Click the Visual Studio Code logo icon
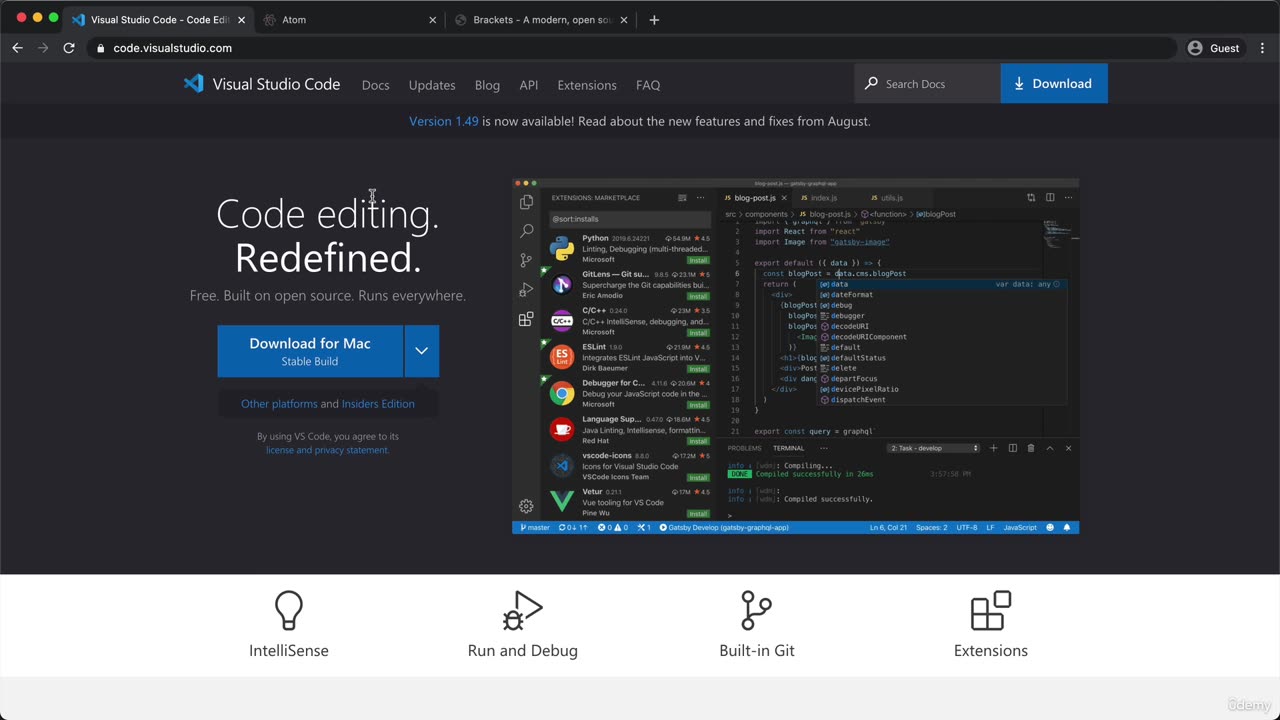 (194, 84)
